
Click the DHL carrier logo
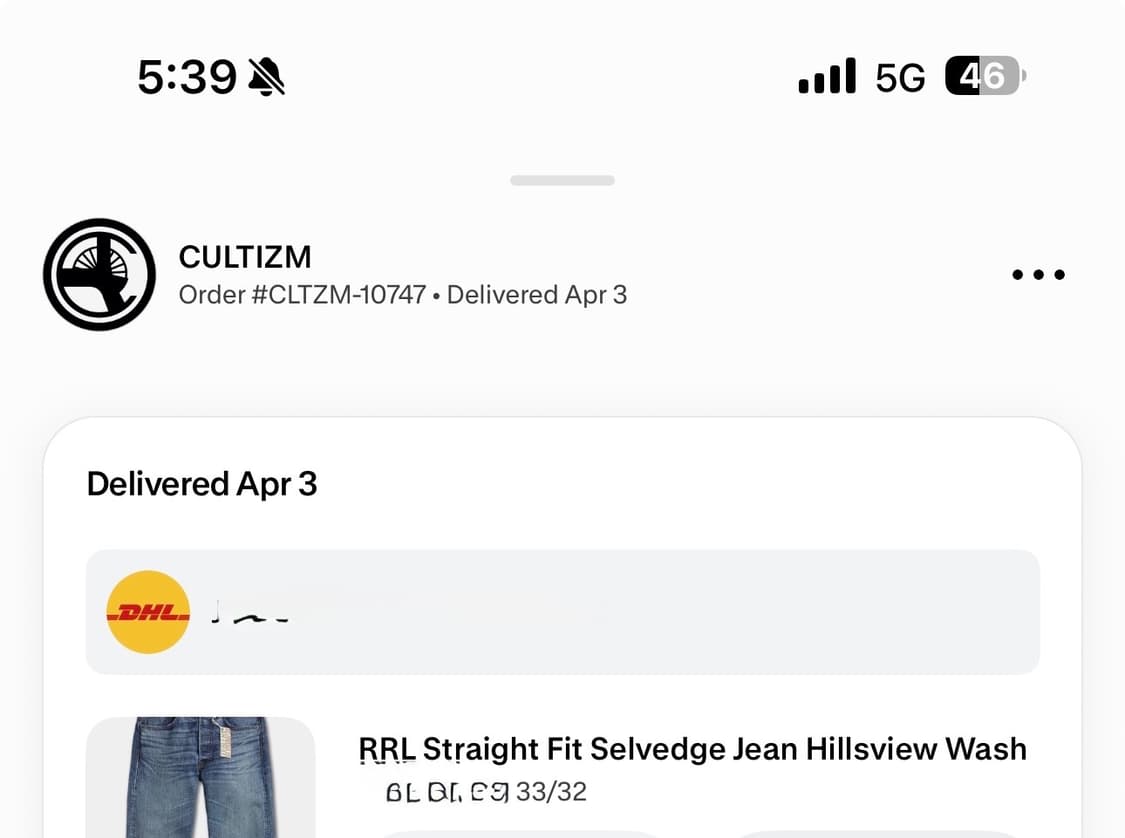point(147,611)
